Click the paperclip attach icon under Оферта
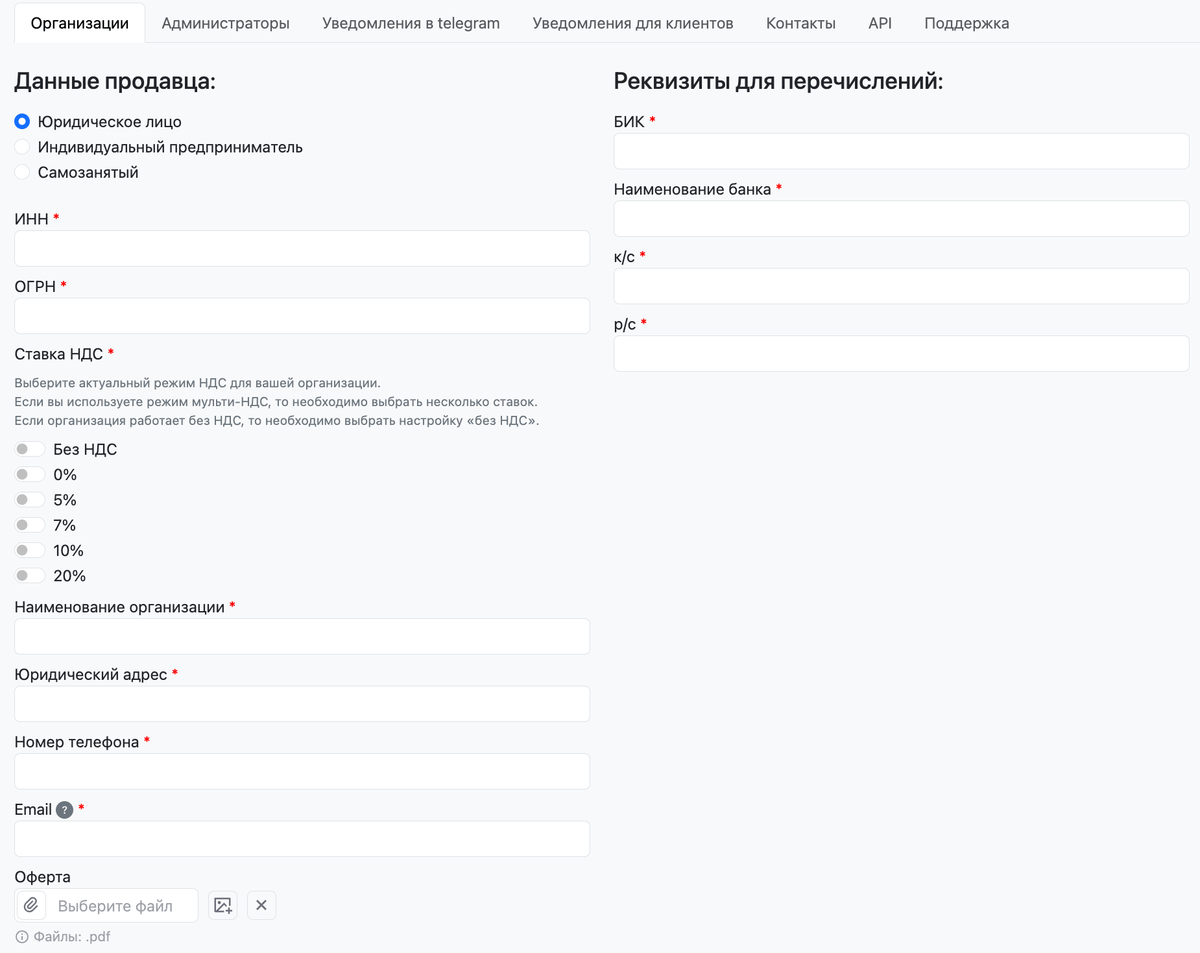1200x953 pixels. tap(31, 905)
